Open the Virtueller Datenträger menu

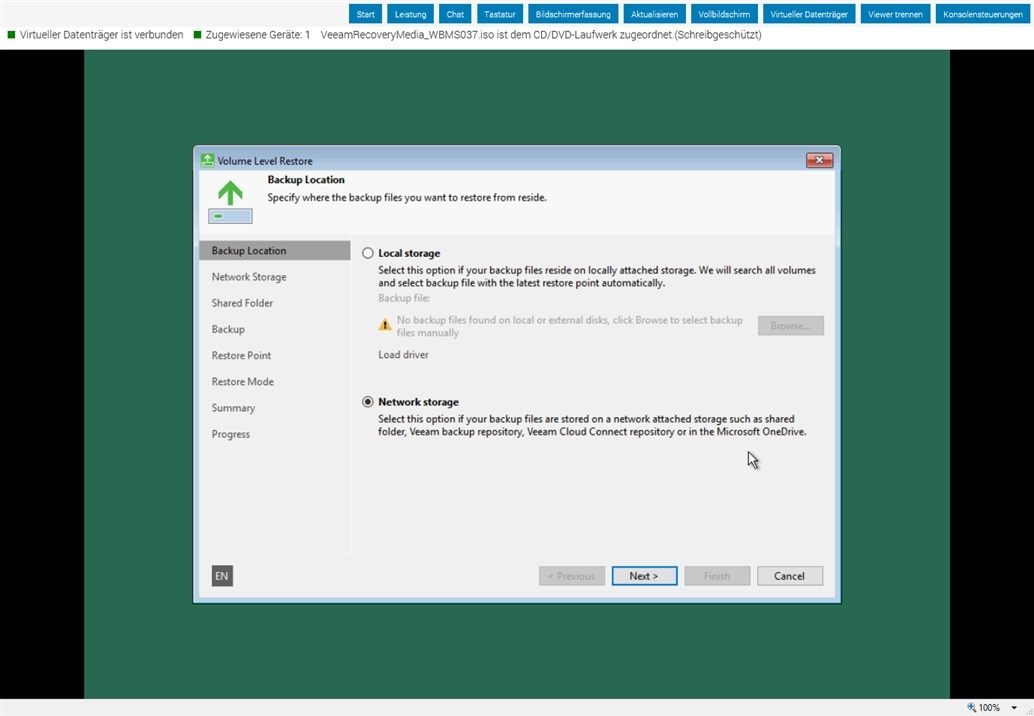(x=809, y=14)
